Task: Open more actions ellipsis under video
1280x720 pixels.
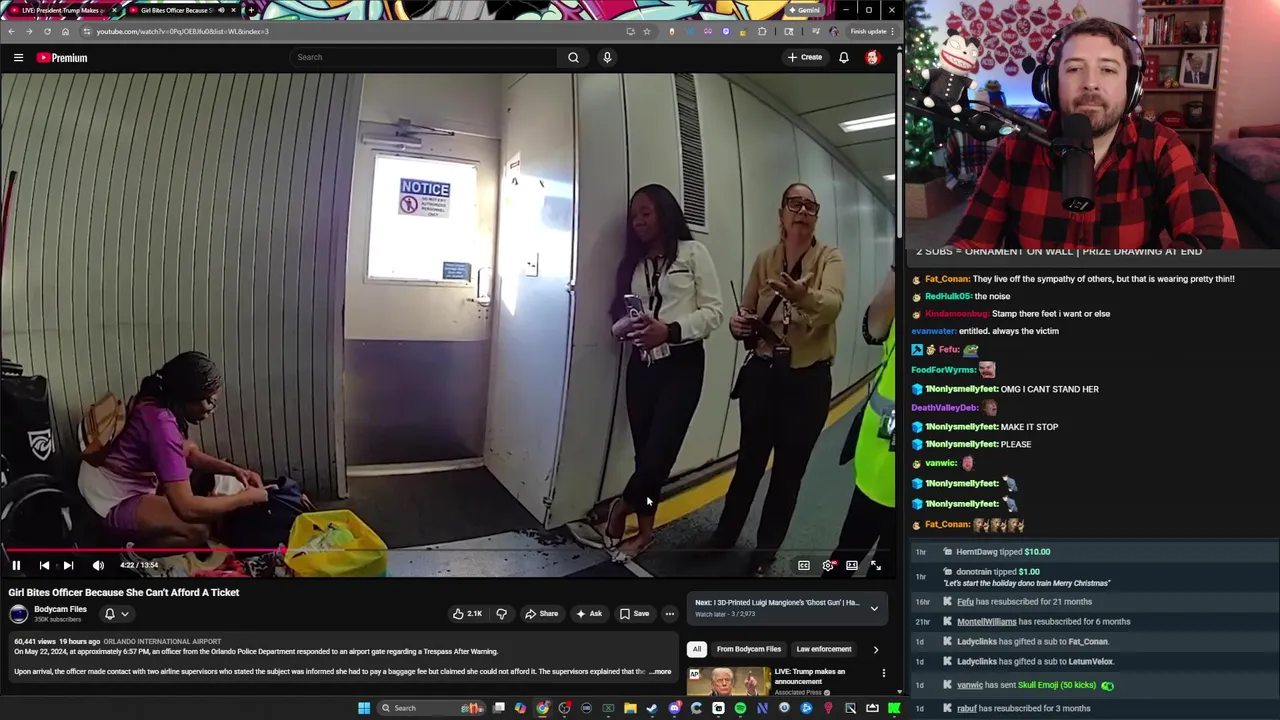Action: (670, 614)
